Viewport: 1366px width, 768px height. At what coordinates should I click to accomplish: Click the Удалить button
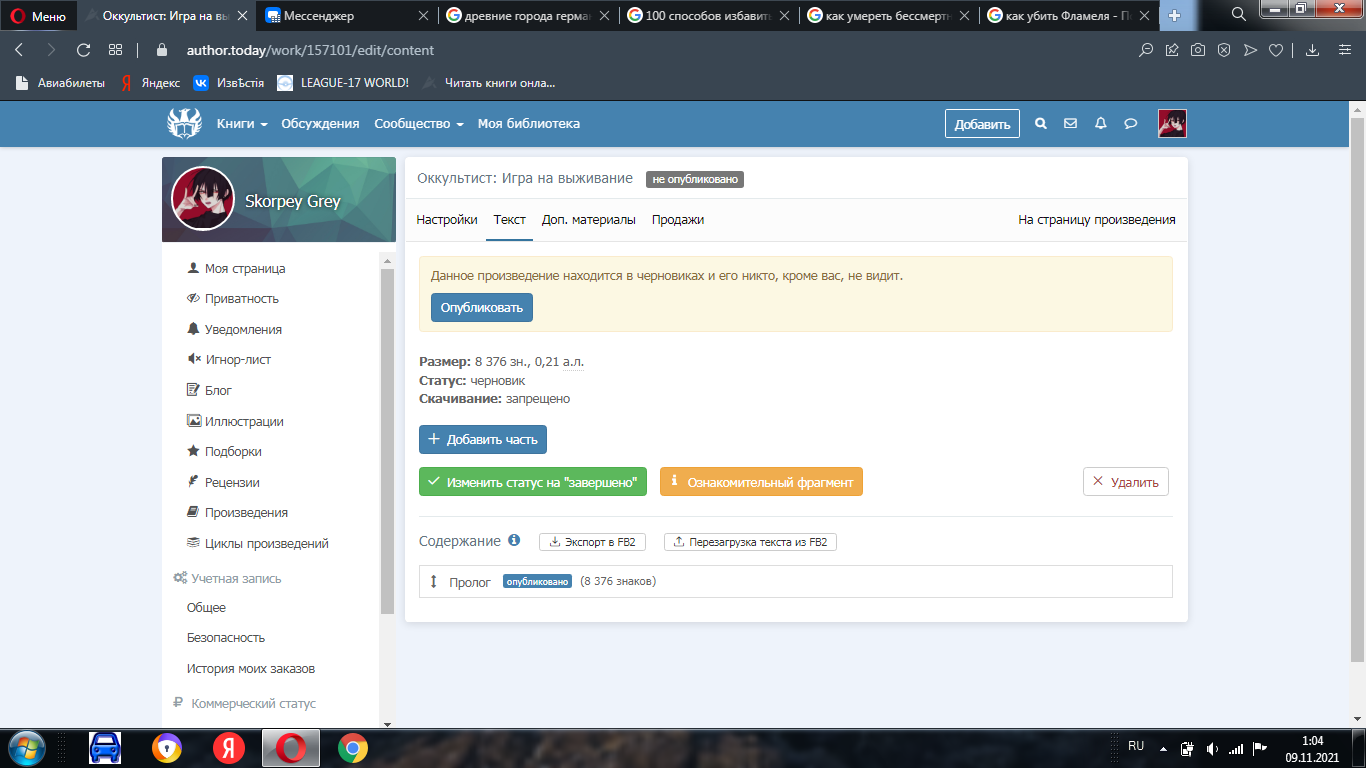click(x=1126, y=482)
